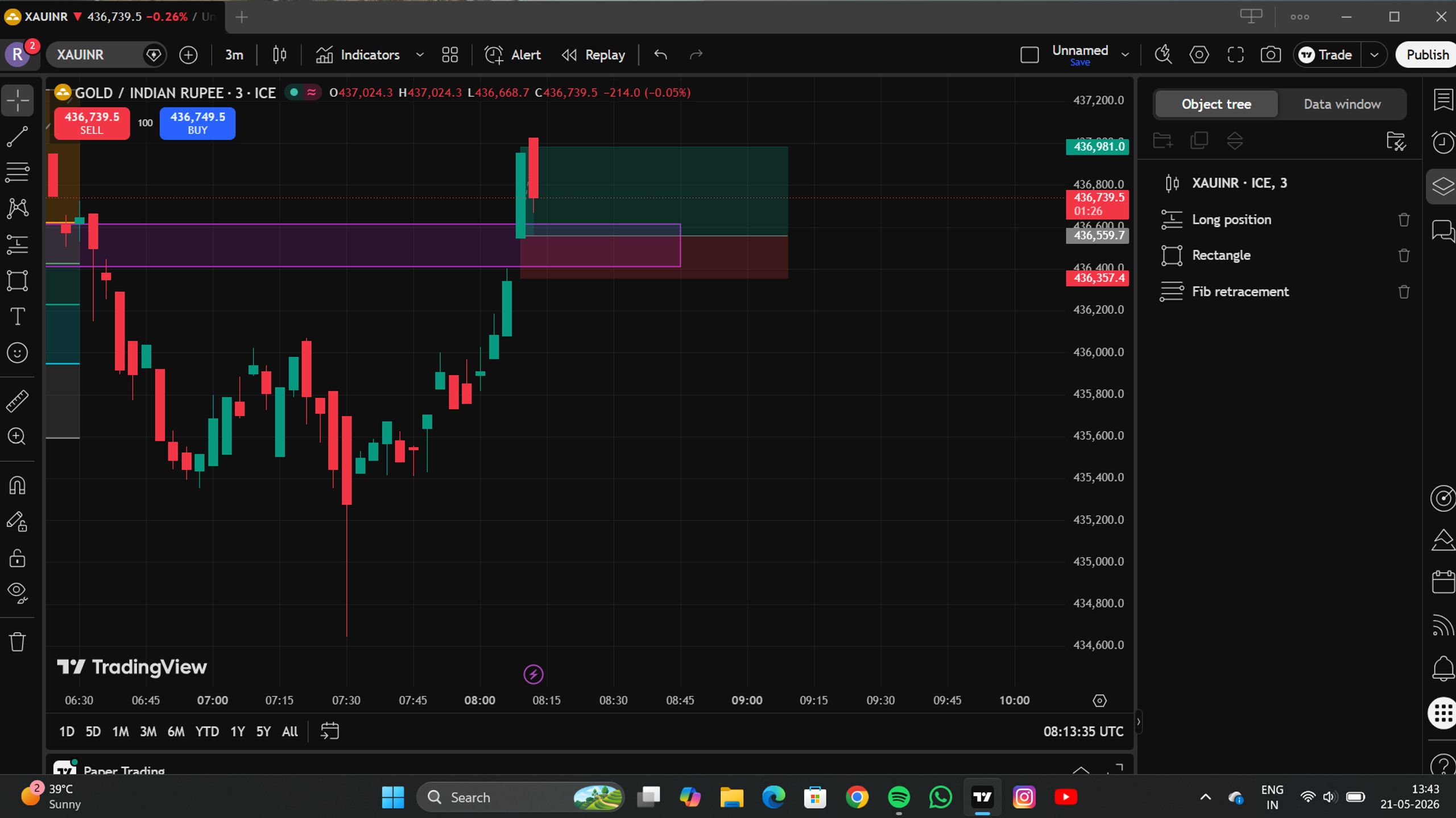The width and height of the screenshot is (1456, 818).
Task: Open the long position forecasting tools
Action: pos(18,244)
